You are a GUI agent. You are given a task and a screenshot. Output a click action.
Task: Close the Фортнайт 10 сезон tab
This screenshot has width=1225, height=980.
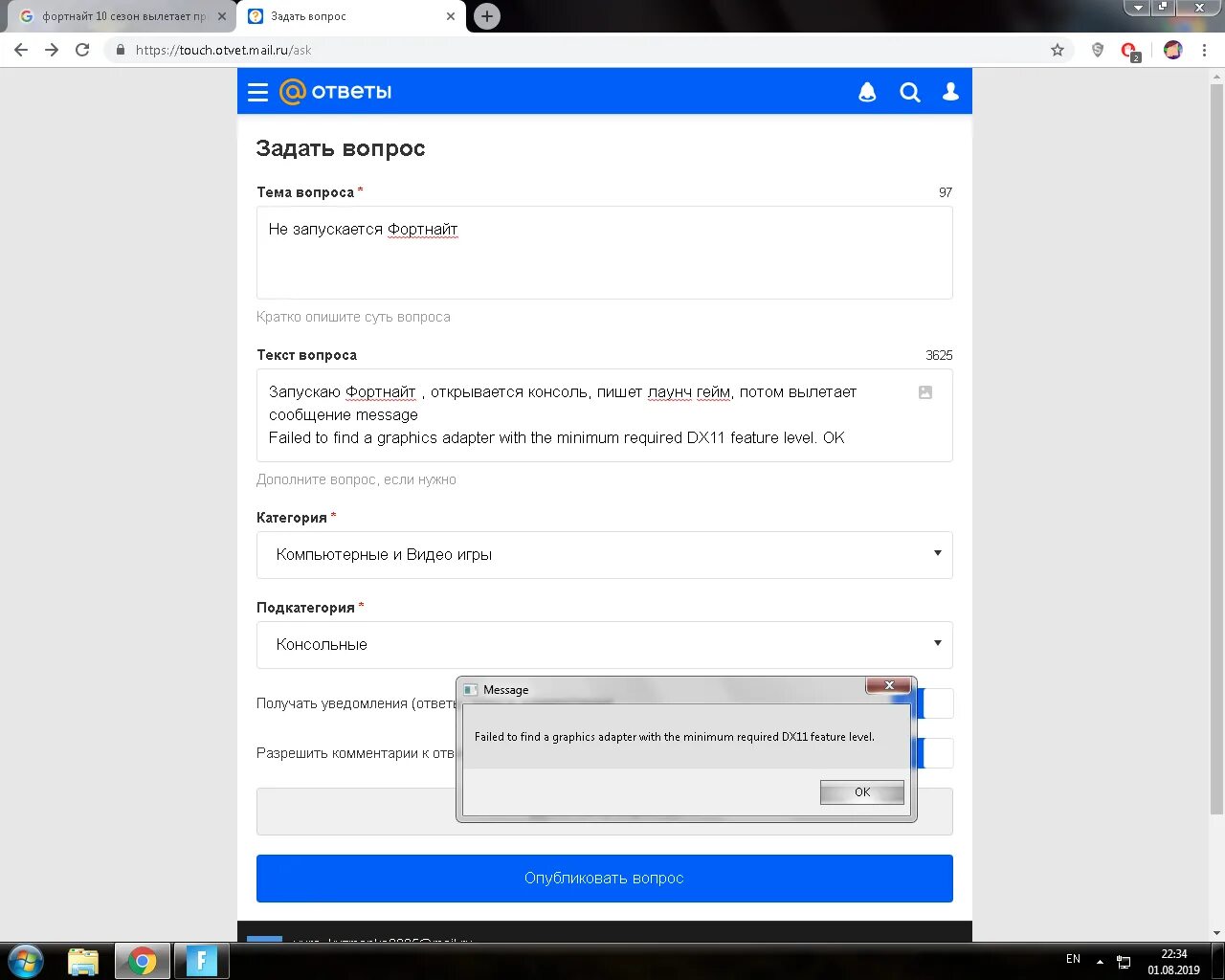point(222,16)
